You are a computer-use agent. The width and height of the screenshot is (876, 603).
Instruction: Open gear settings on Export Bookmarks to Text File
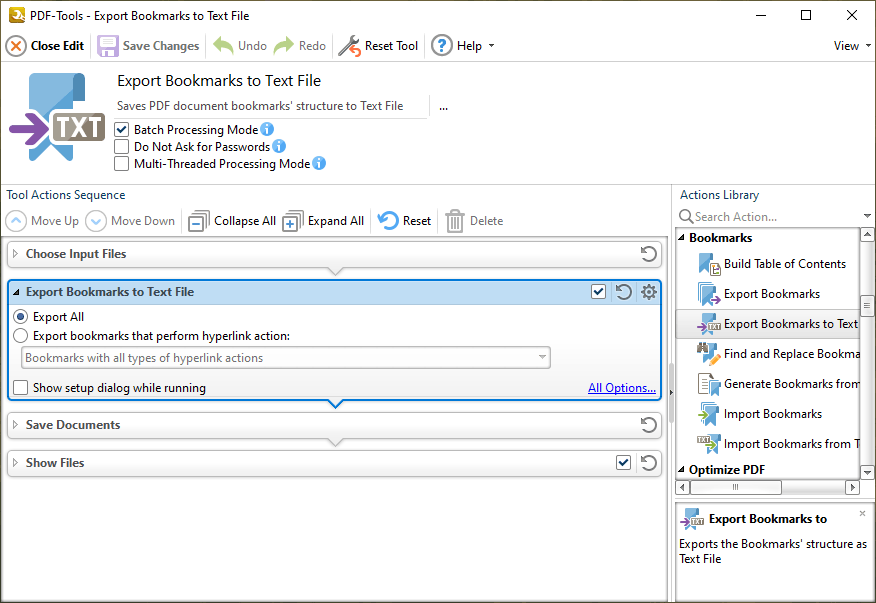point(649,291)
